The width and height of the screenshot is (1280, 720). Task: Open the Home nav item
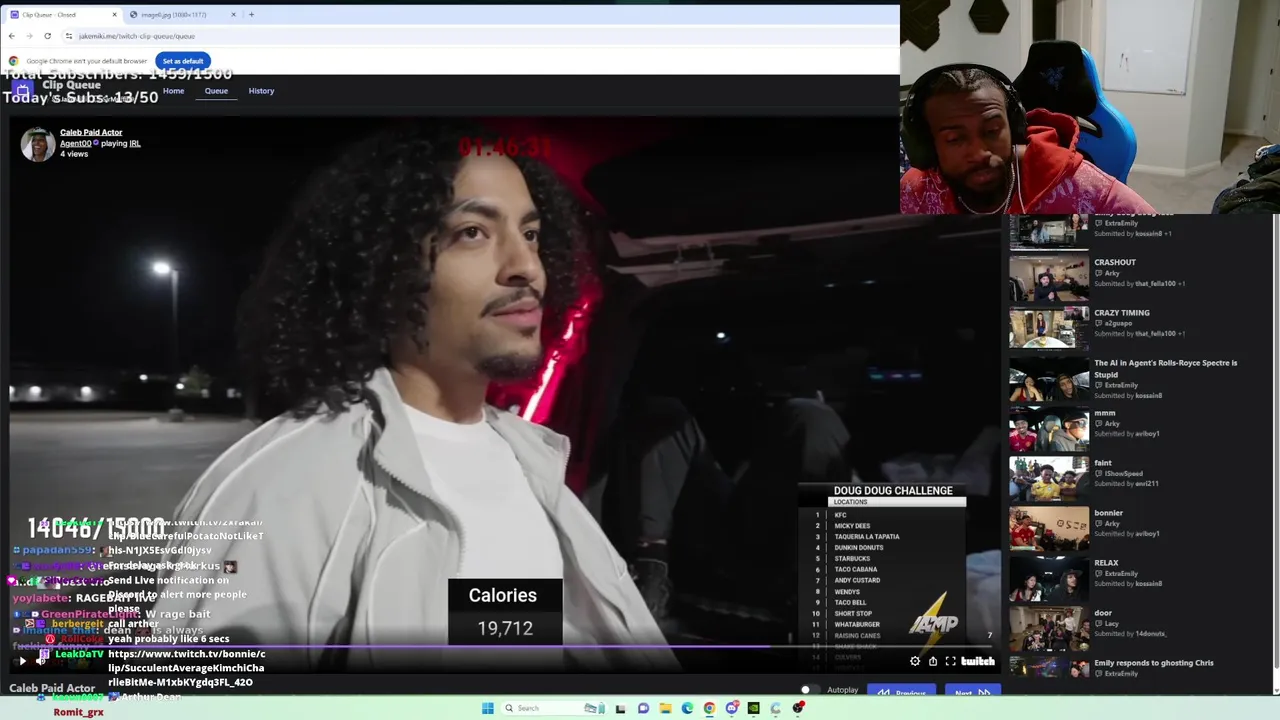click(x=173, y=91)
